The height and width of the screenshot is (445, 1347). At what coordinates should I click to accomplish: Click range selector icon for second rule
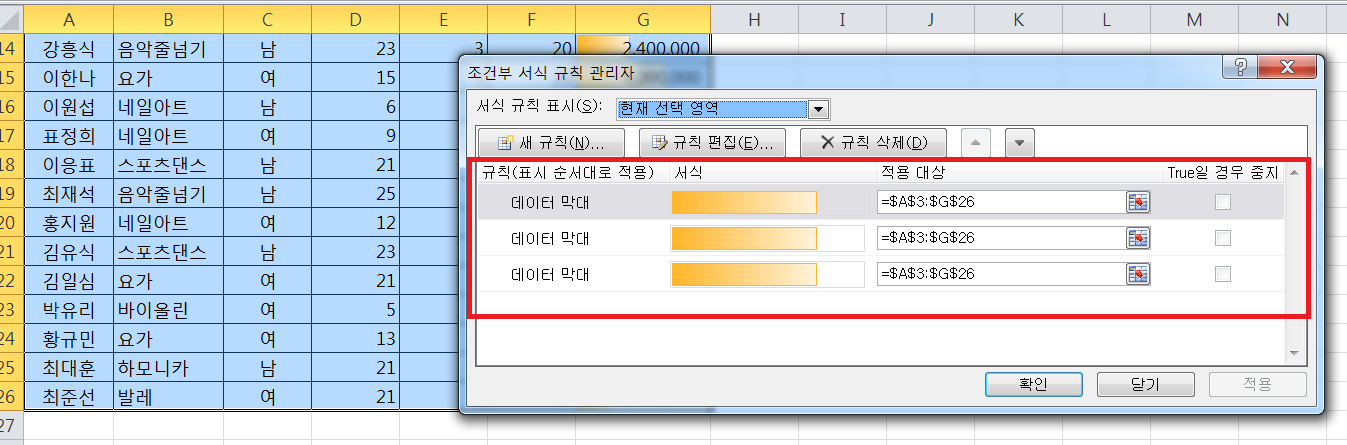[x=1137, y=238]
